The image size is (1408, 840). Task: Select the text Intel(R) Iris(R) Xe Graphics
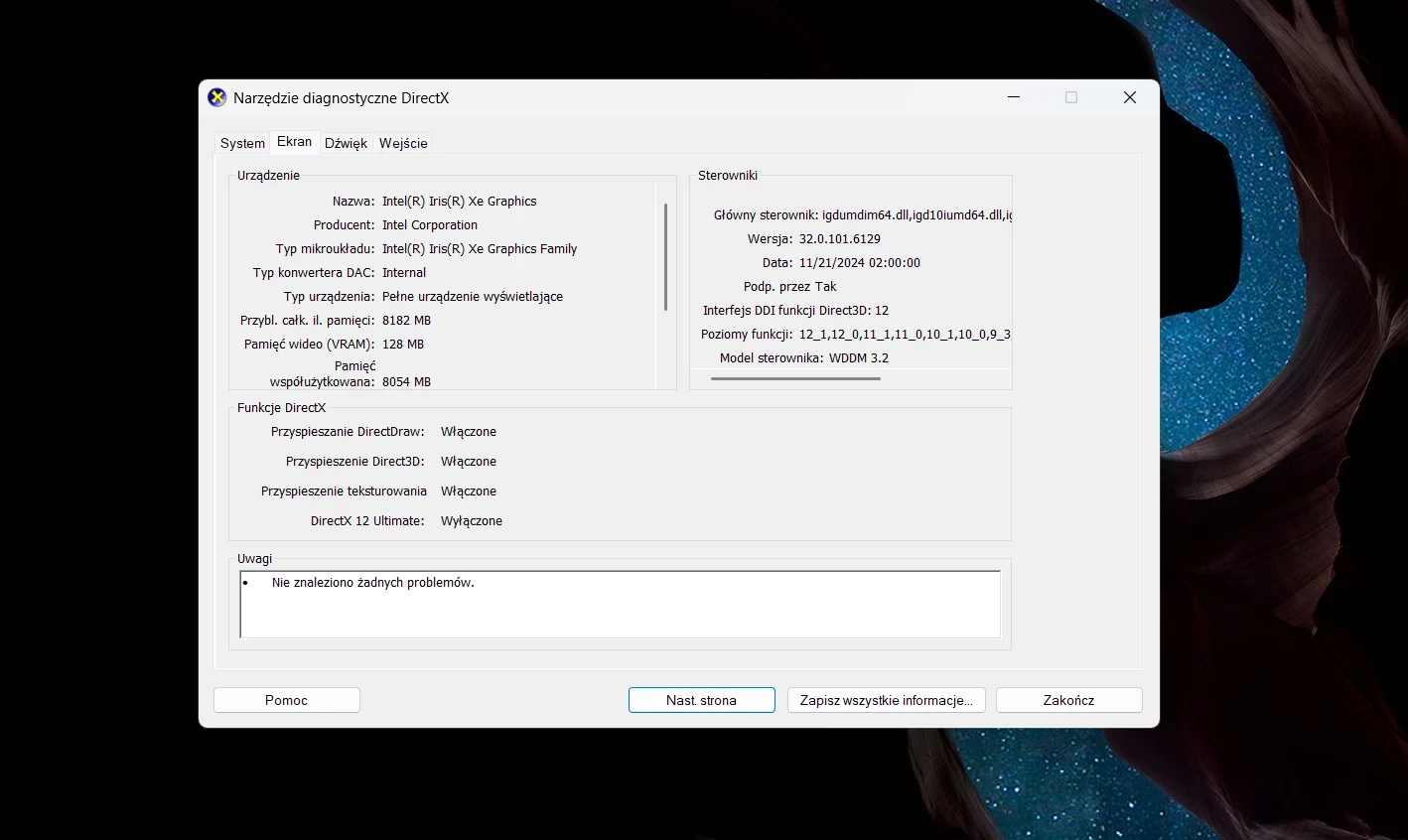tap(459, 202)
